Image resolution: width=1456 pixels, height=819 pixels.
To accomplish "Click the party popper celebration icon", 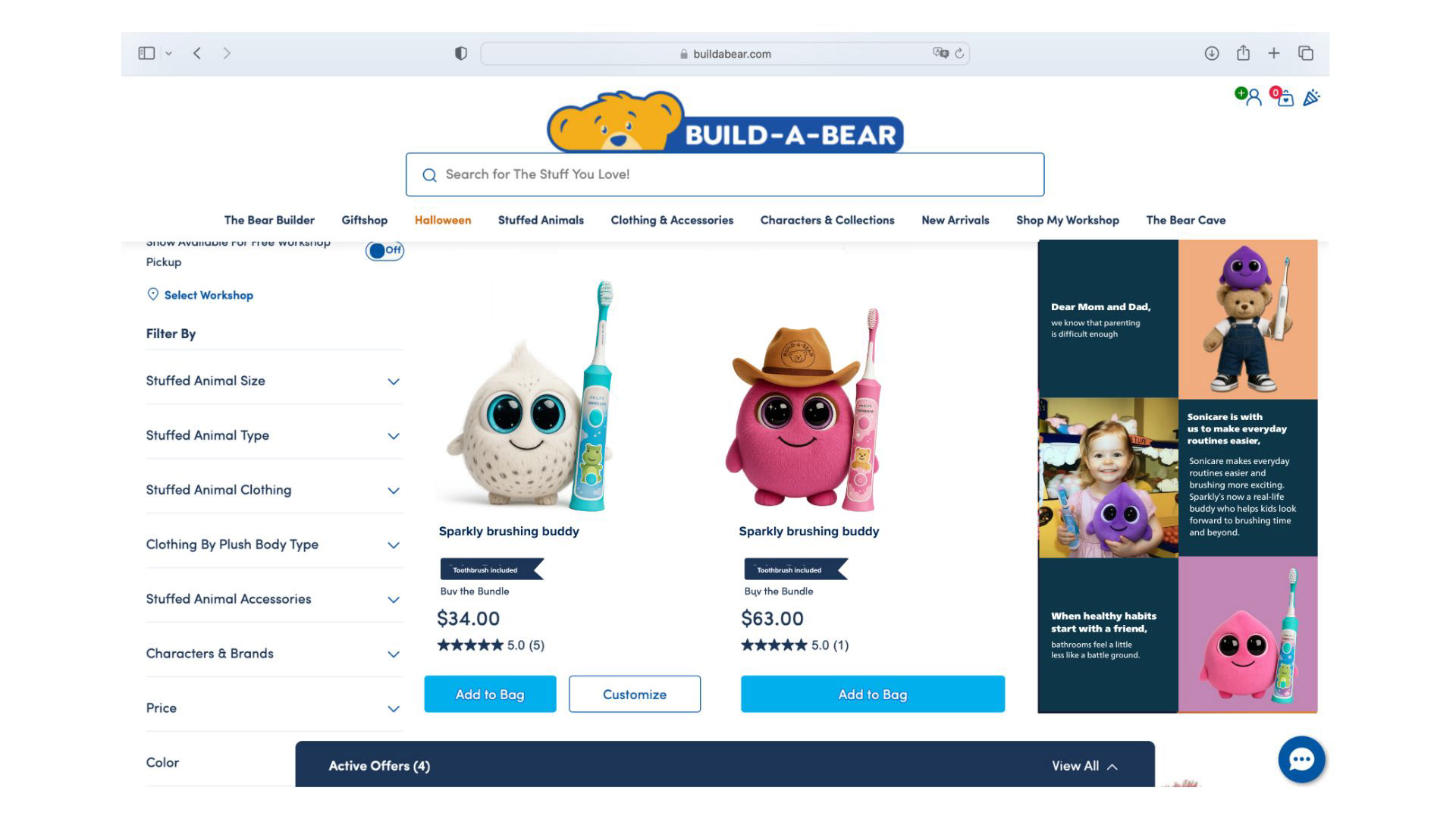I will [x=1312, y=97].
